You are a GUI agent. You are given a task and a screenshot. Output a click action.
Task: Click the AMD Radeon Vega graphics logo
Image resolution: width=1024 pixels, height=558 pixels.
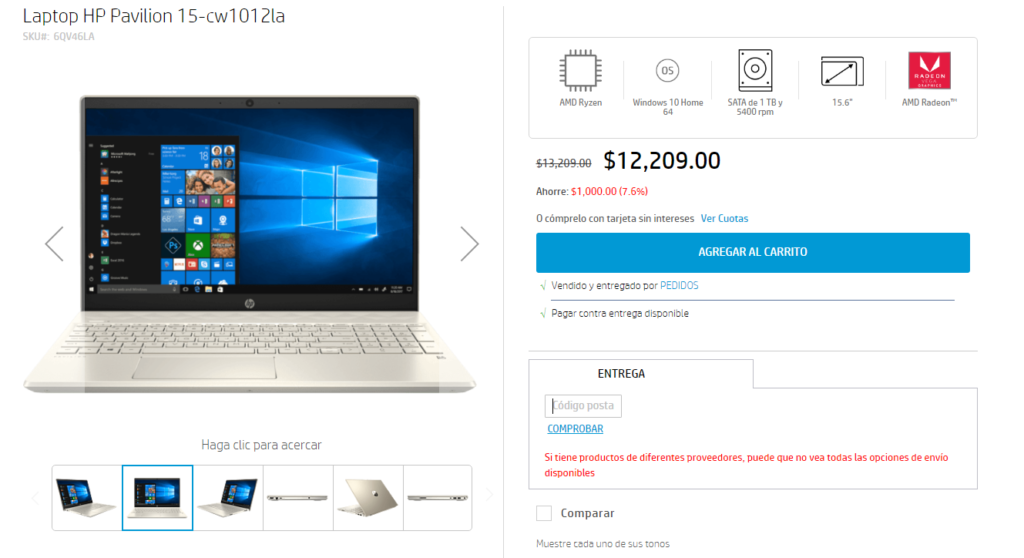[x=929, y=71]
